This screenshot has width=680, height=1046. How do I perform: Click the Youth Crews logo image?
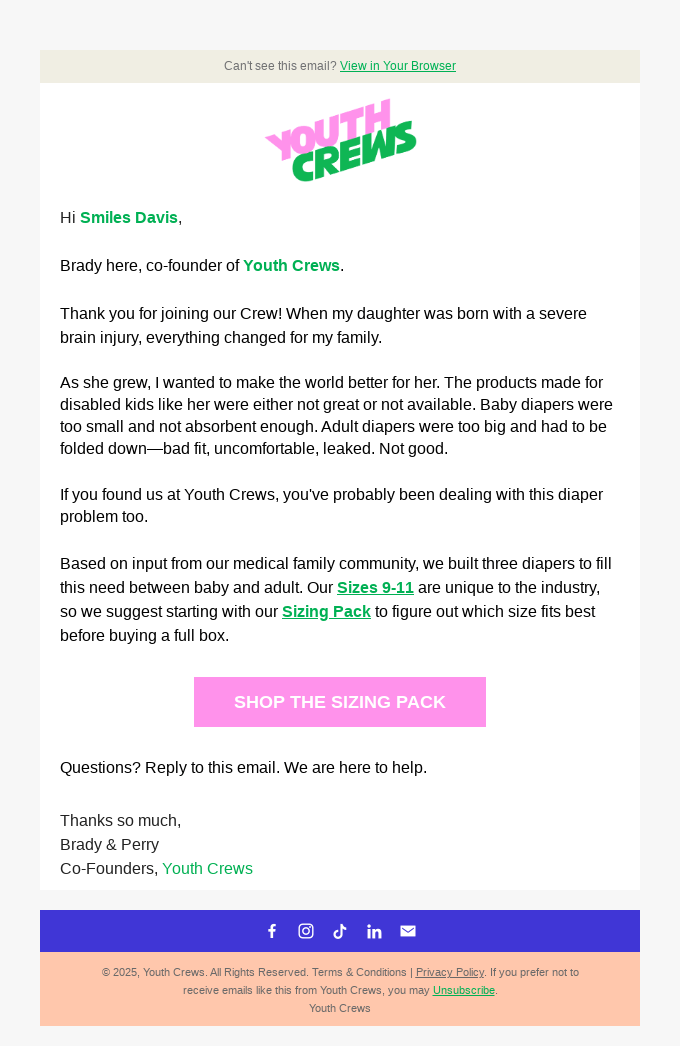tap(340, 140)
